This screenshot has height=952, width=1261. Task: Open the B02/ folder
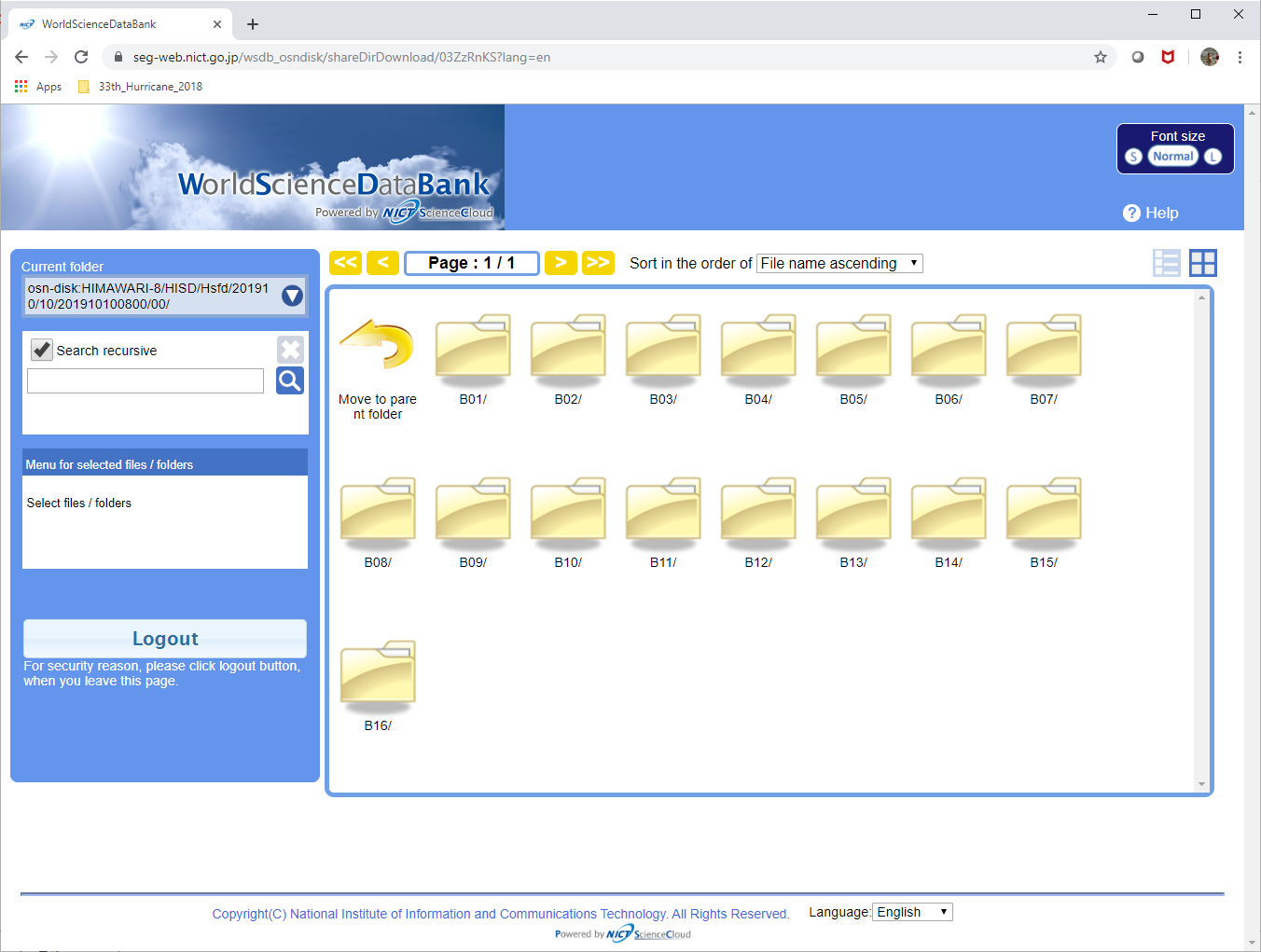coord(568,352)
